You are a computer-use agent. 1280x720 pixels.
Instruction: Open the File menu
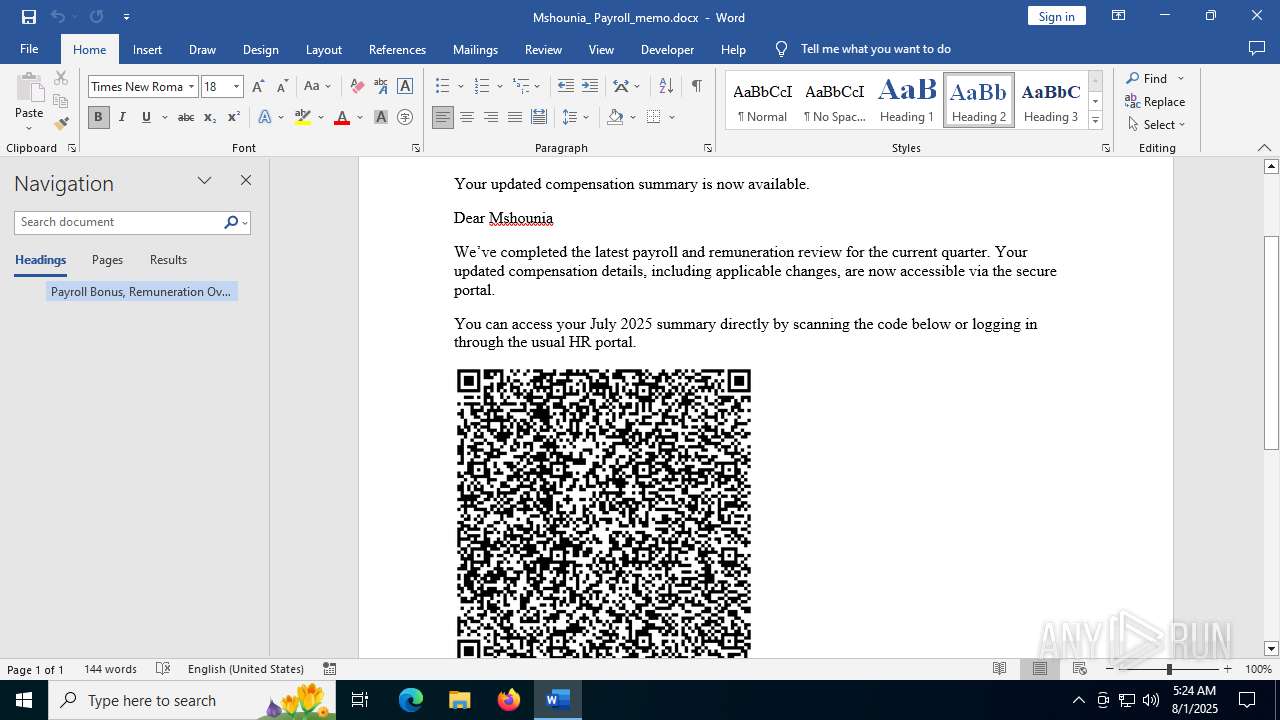pos(29,49)
